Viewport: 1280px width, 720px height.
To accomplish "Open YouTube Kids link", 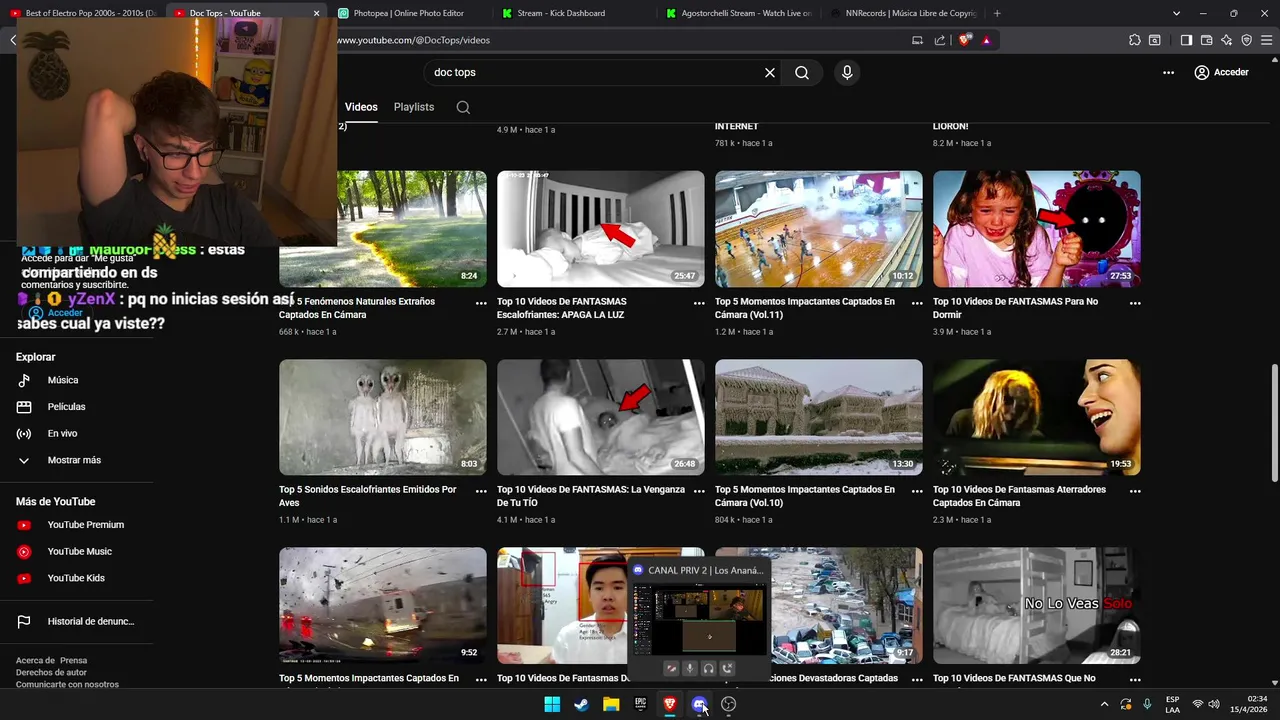I will pyautogui.click(x=76, y=578).
